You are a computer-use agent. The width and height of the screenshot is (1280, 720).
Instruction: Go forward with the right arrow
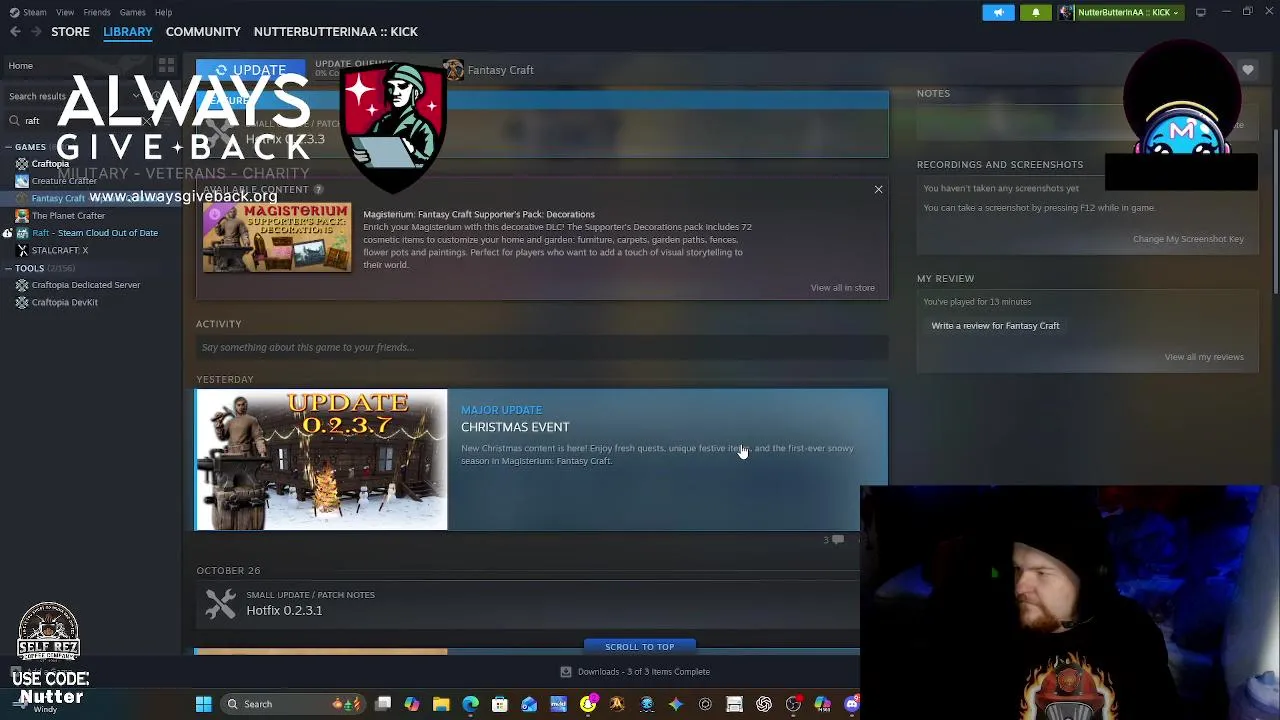tap(36, 31)
